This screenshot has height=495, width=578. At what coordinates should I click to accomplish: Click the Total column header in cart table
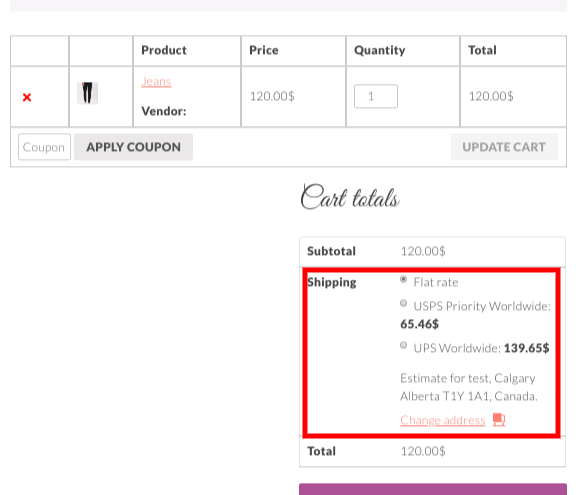coord(482,50)
